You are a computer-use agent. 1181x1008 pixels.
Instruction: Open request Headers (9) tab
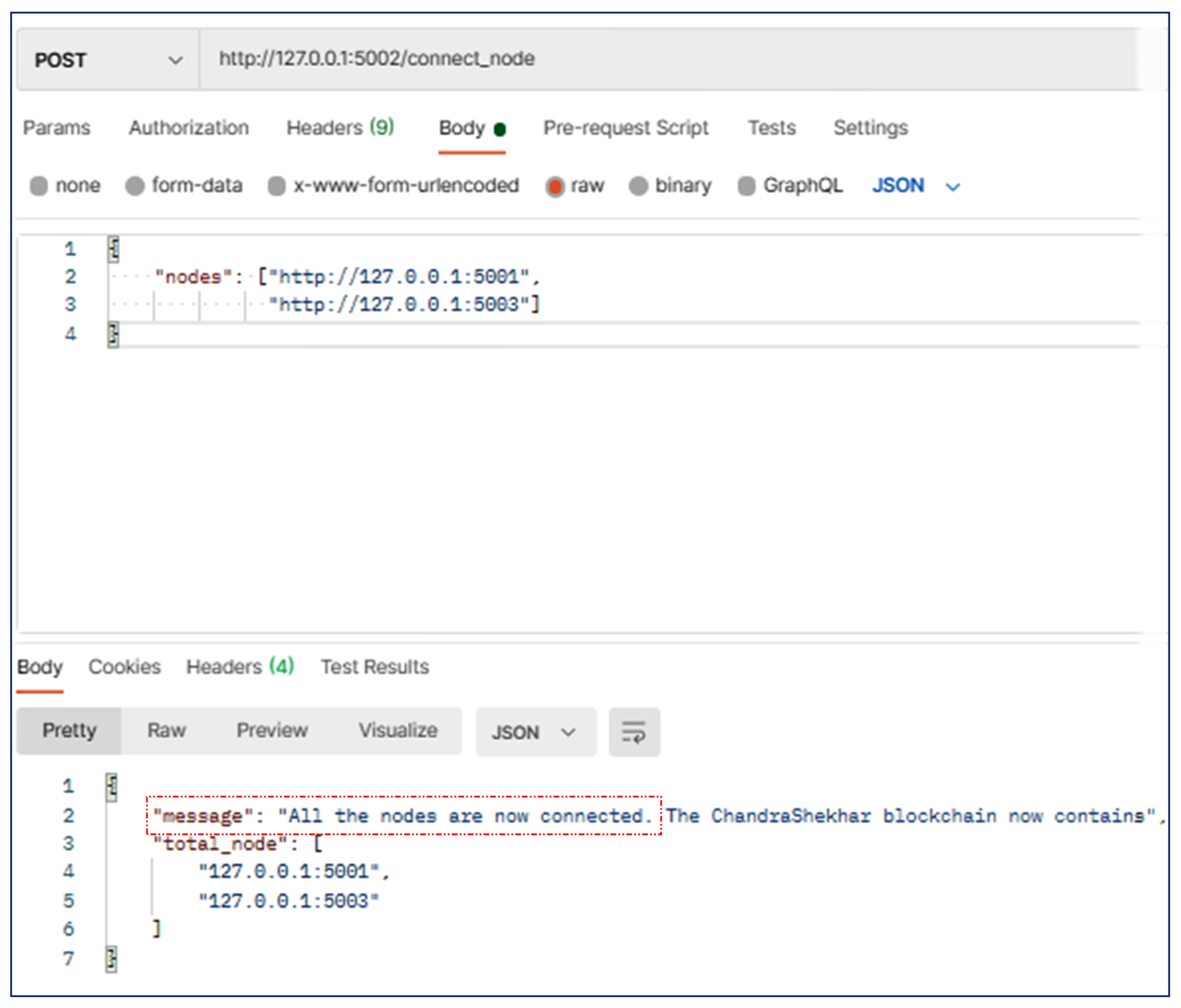click(x=340, y=128)
